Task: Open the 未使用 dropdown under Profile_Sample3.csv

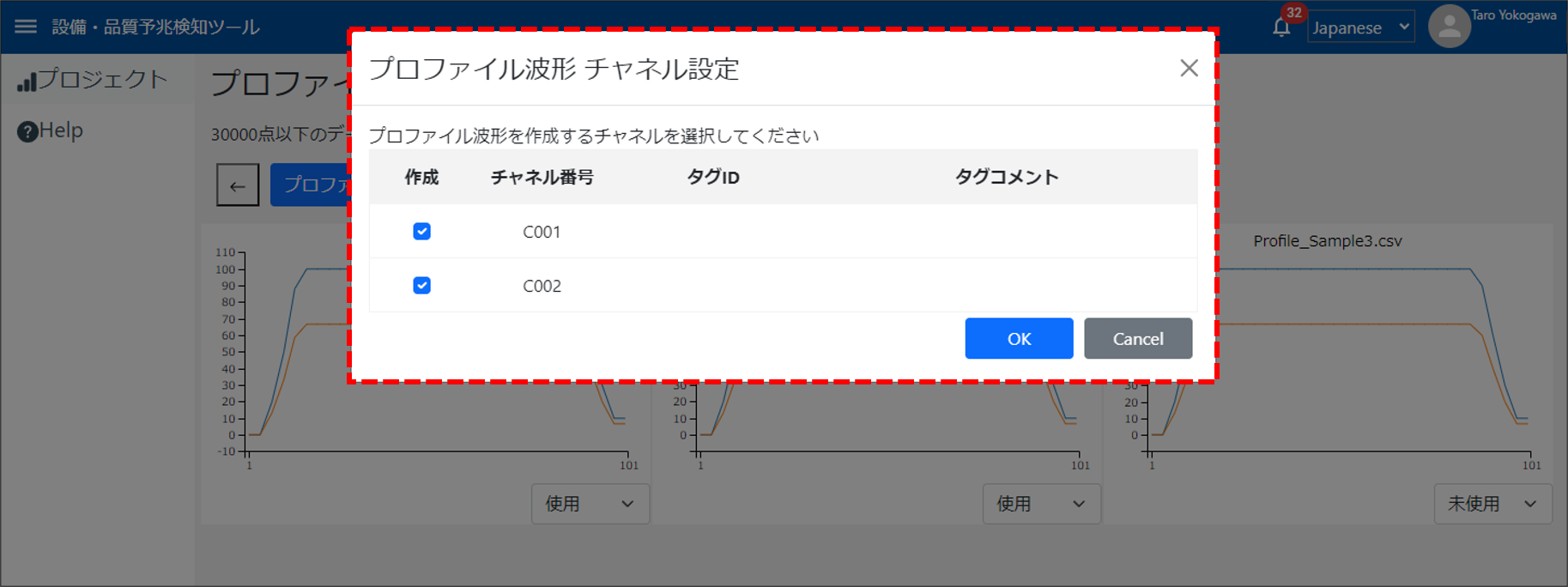Action: tap(1492, 504)
